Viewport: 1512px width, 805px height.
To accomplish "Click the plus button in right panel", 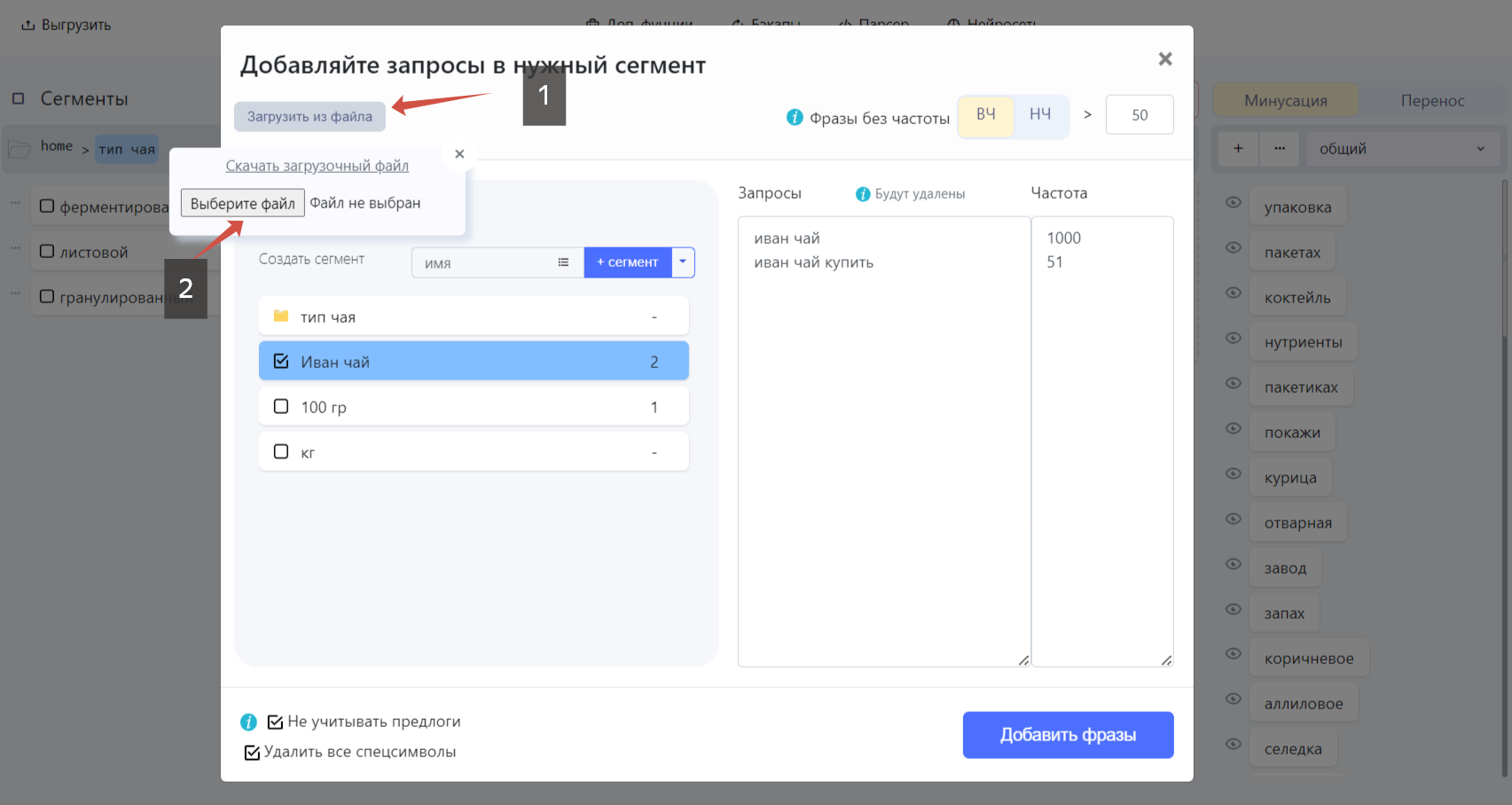I will (x=1238, y=148).
